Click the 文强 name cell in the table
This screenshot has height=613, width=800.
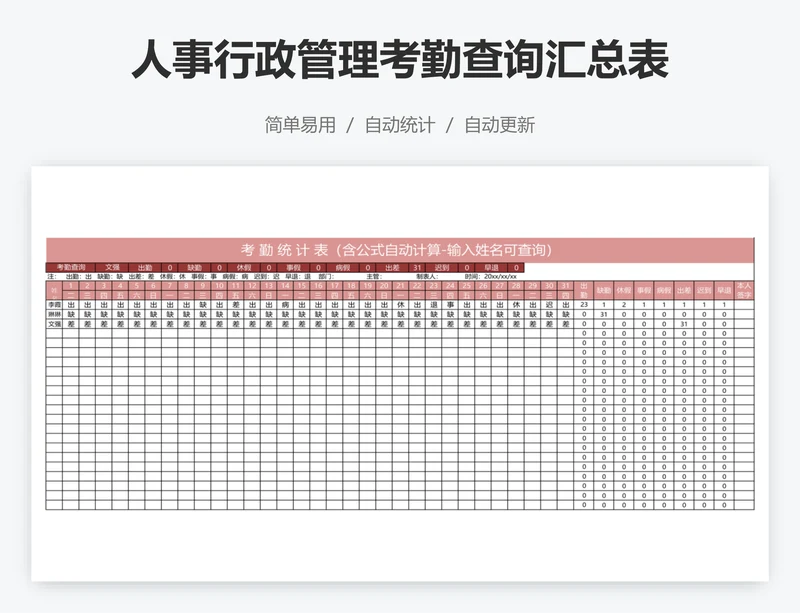click(54, 324)
